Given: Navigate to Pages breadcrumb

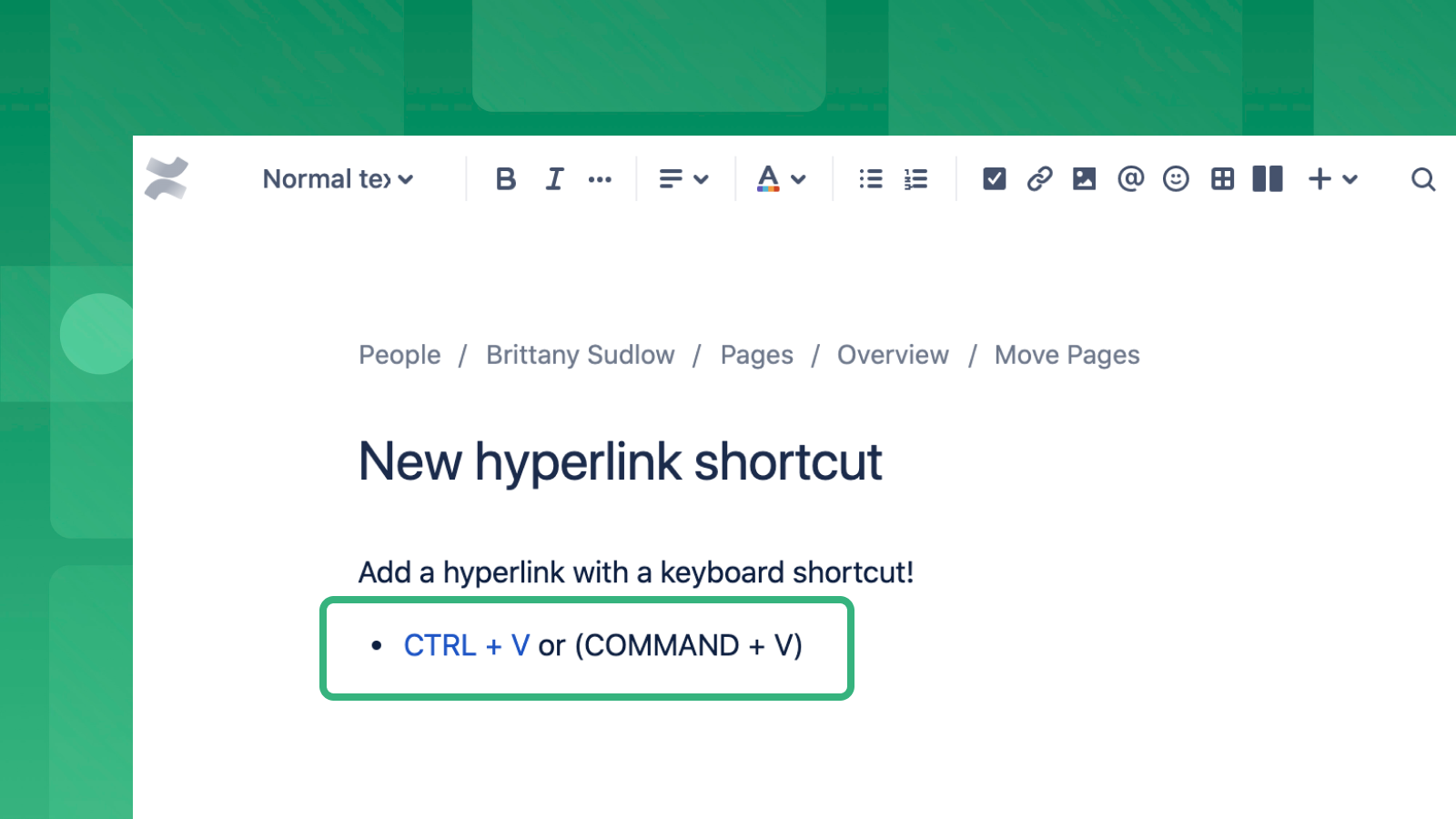Looking at the screenshot, I should click(757, 355).
